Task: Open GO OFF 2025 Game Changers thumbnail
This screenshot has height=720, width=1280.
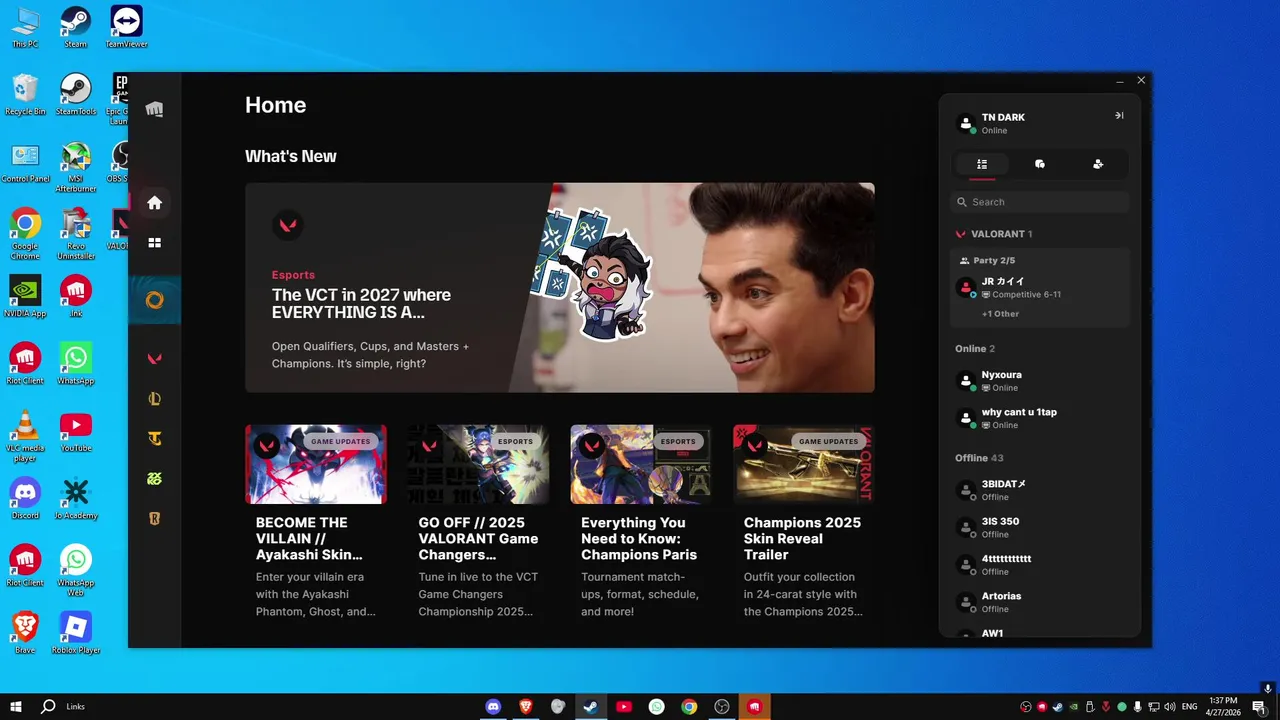Action: pos(478,464)
